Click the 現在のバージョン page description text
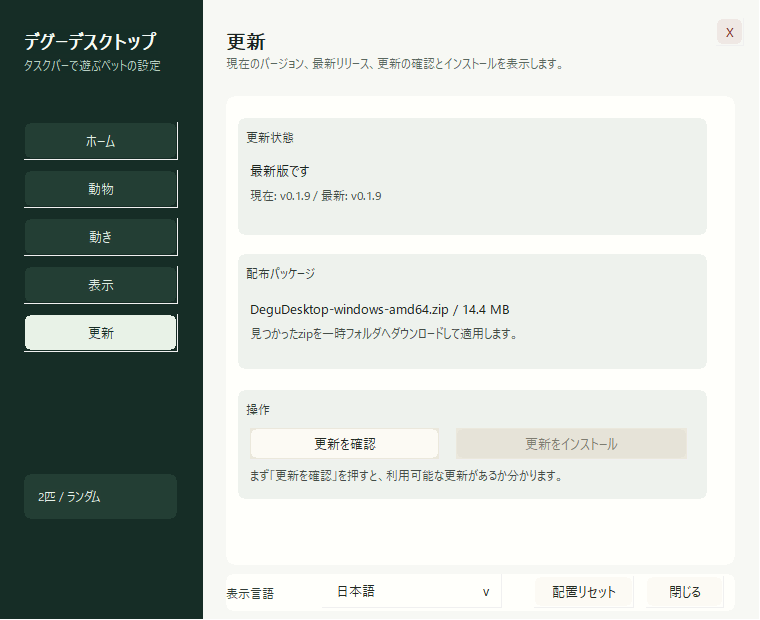Screen dimensions: 760x620 395,64
